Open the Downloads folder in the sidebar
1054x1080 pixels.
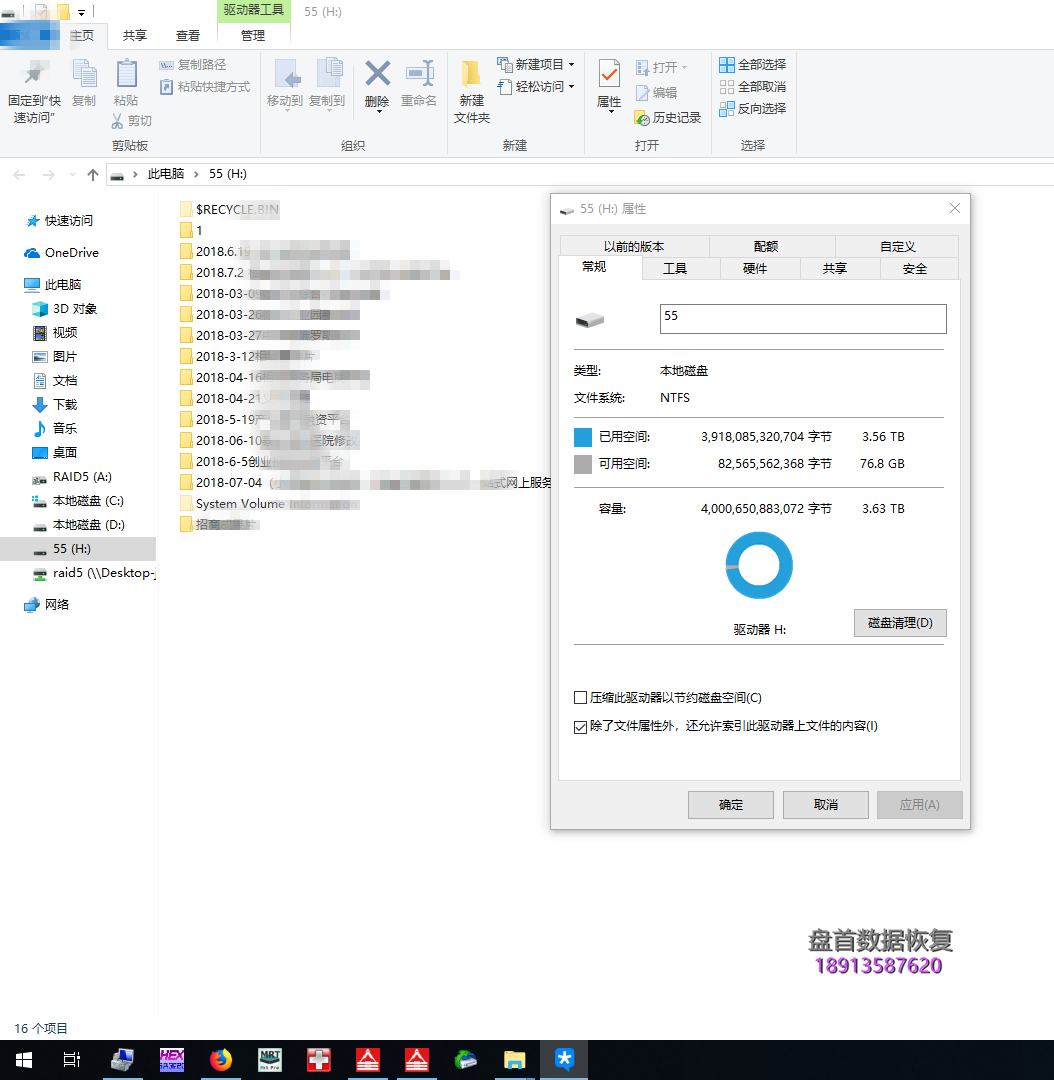point(55,404)
